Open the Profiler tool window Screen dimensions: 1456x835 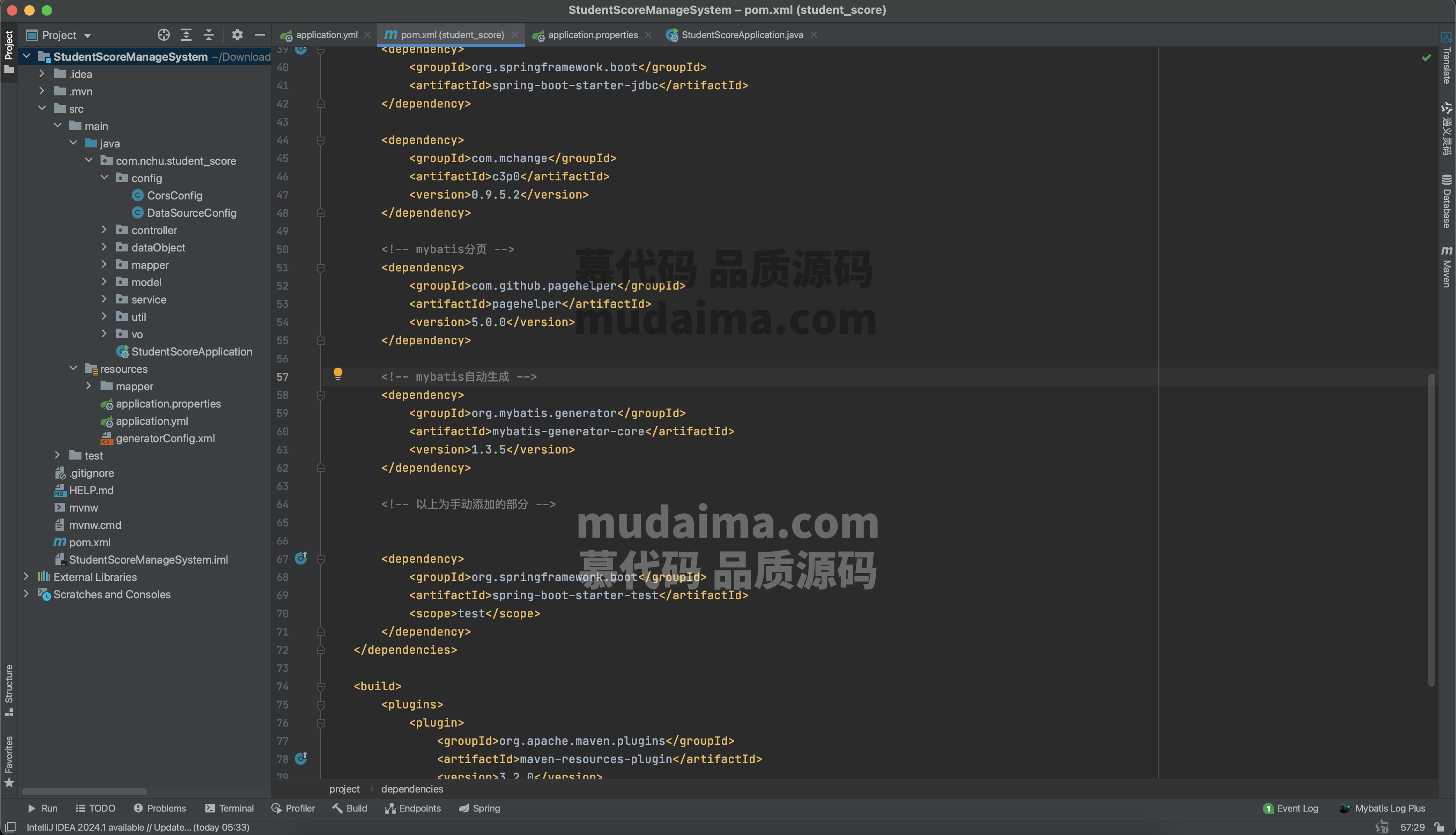[x=293, y=808]
